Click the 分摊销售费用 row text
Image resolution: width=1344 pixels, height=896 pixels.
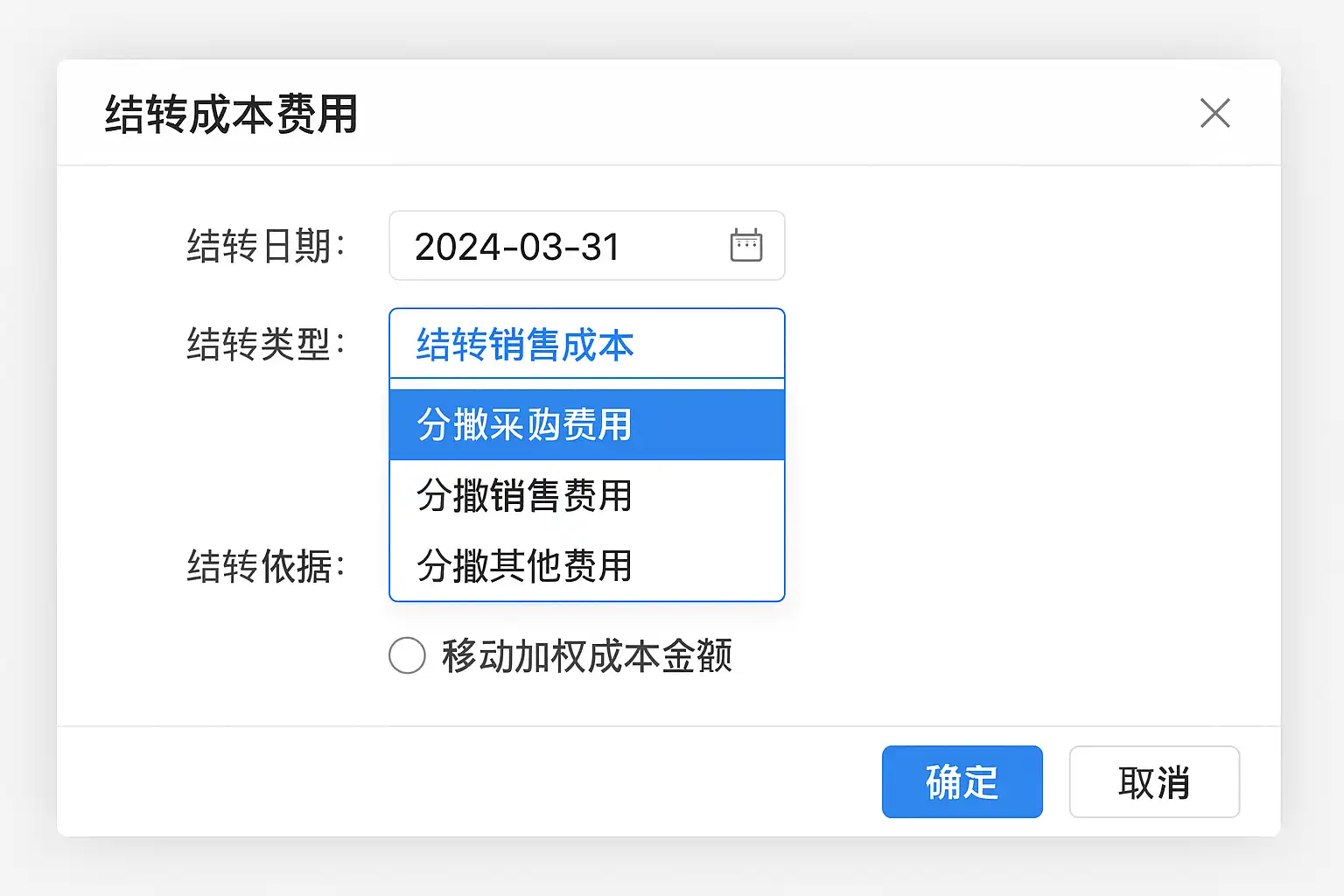click(x=523, y=496)
